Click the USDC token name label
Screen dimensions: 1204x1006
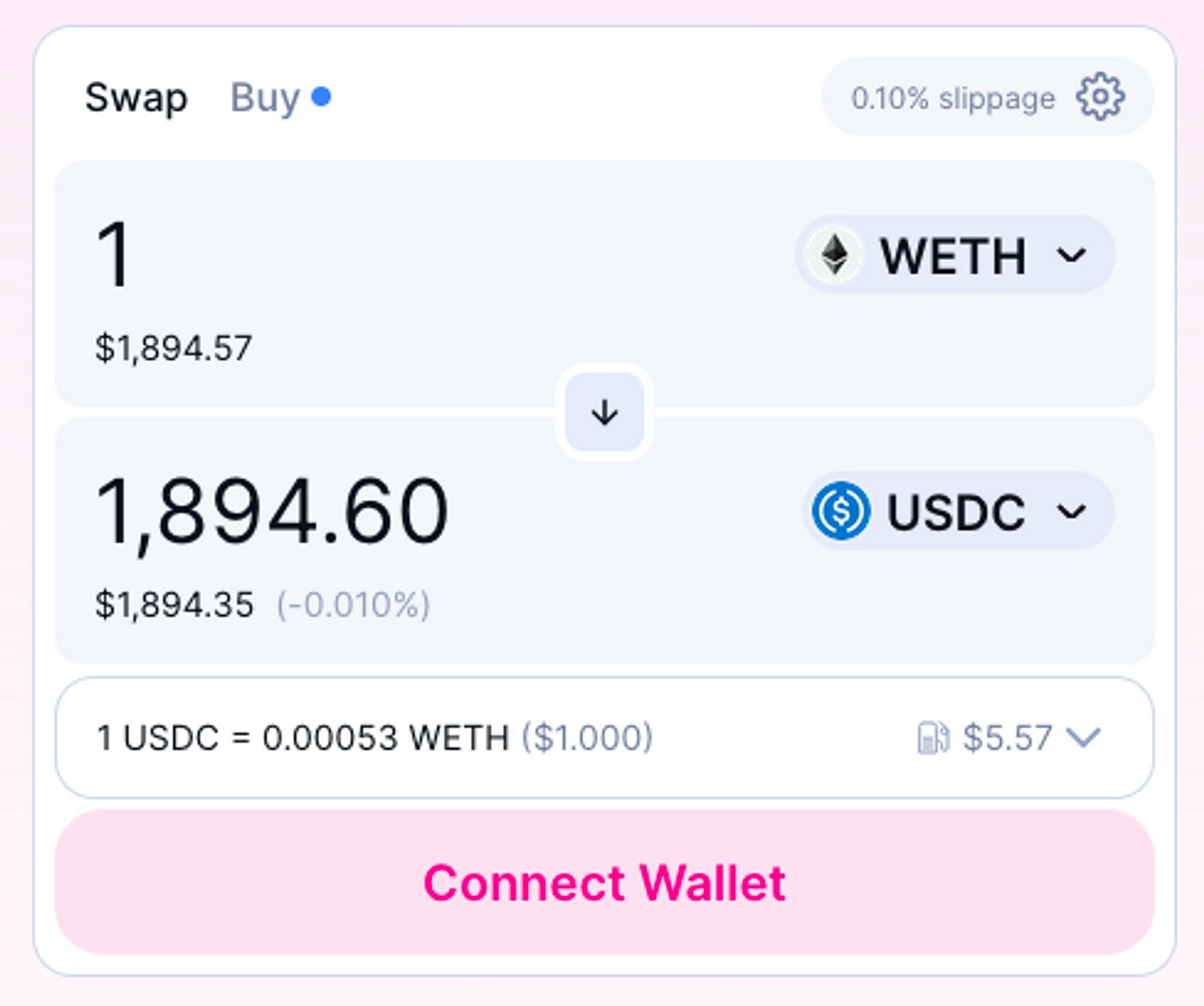[x=955, y=512]
